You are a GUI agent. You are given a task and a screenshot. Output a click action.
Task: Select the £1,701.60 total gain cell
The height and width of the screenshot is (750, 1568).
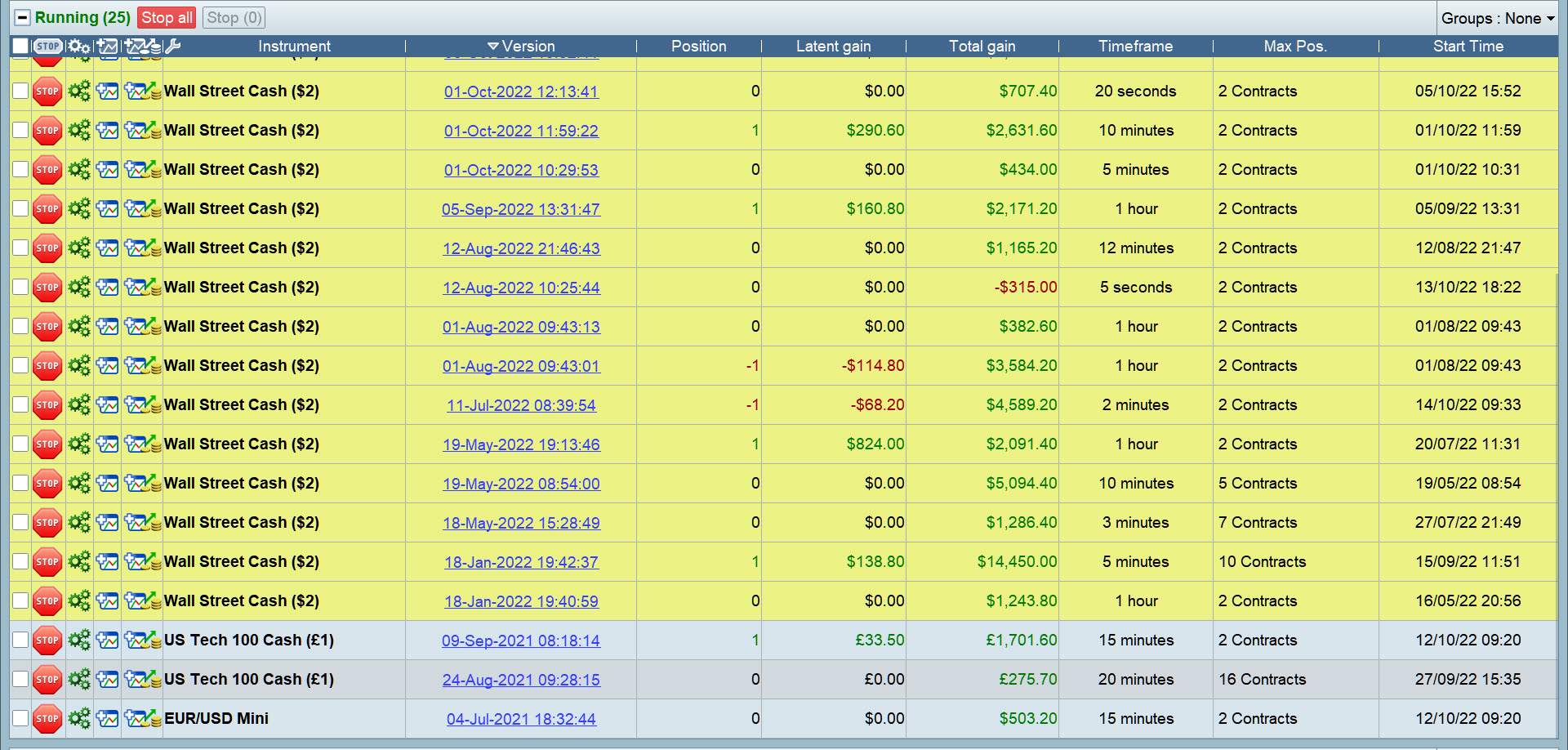(1021, 641)
